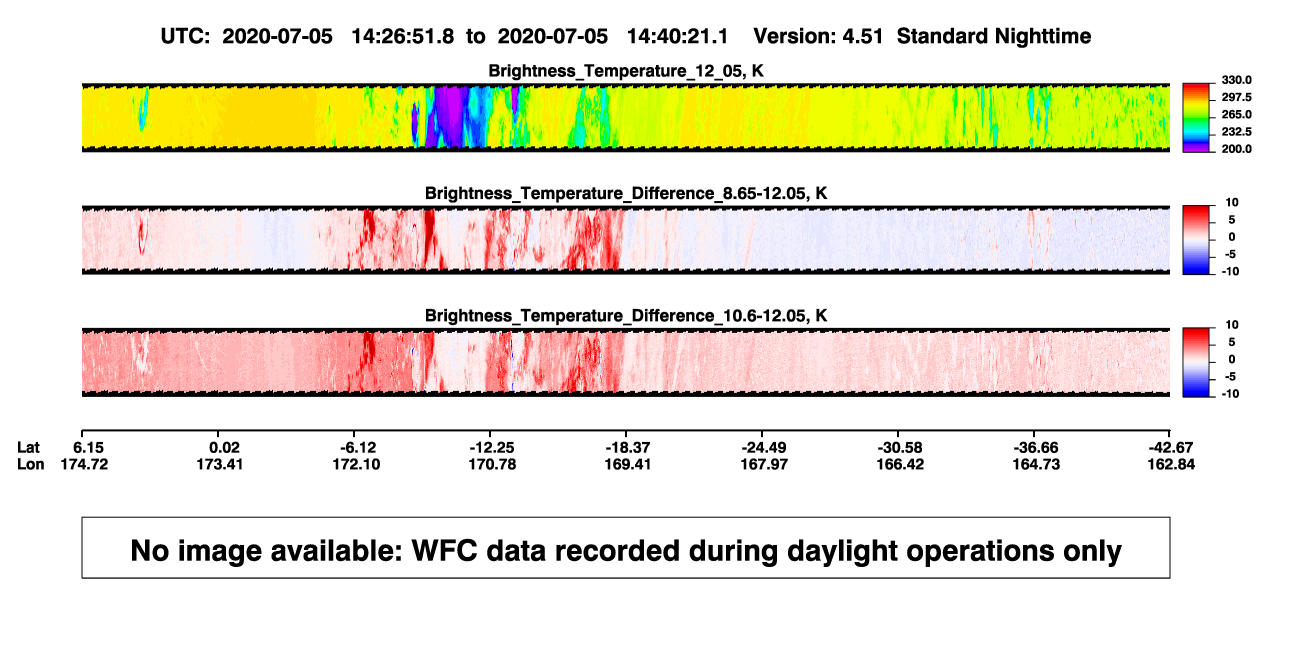Click longitude value 172.10
The width and height of the screenshot is (1300, 667).
[358, 464]
